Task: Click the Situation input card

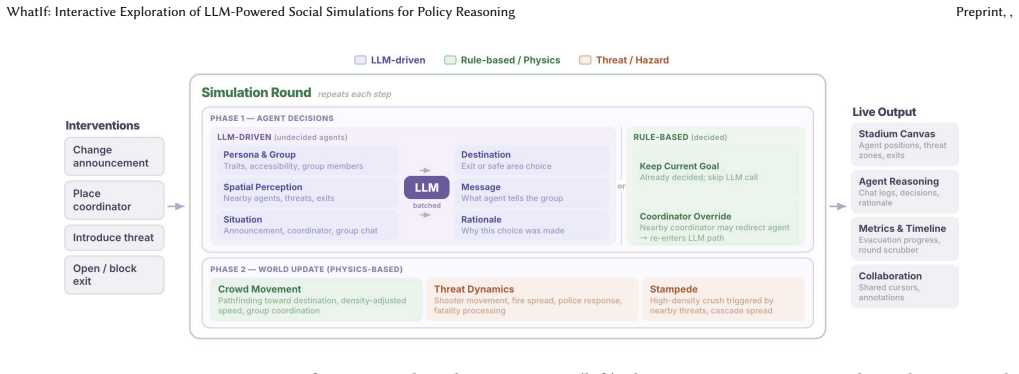Action: [307, 225]
